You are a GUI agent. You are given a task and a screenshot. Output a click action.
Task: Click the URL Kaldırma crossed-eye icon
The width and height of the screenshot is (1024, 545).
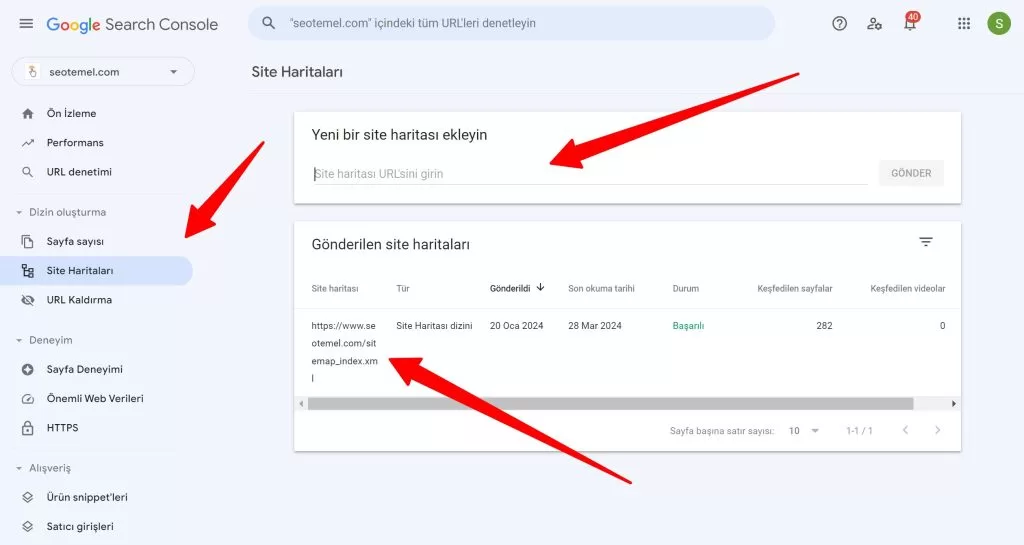click(x=27, y=300)
